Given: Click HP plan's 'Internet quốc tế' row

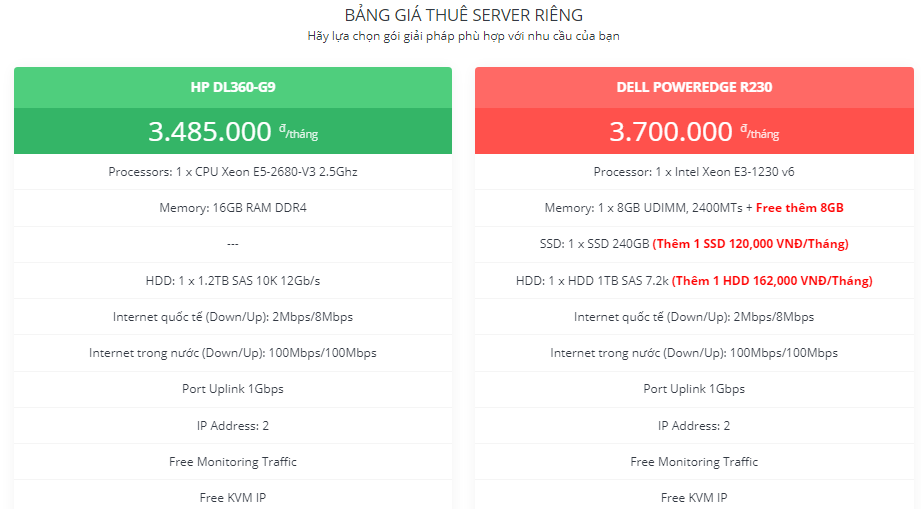Looking at the screenshot, I should pos(233,317).
